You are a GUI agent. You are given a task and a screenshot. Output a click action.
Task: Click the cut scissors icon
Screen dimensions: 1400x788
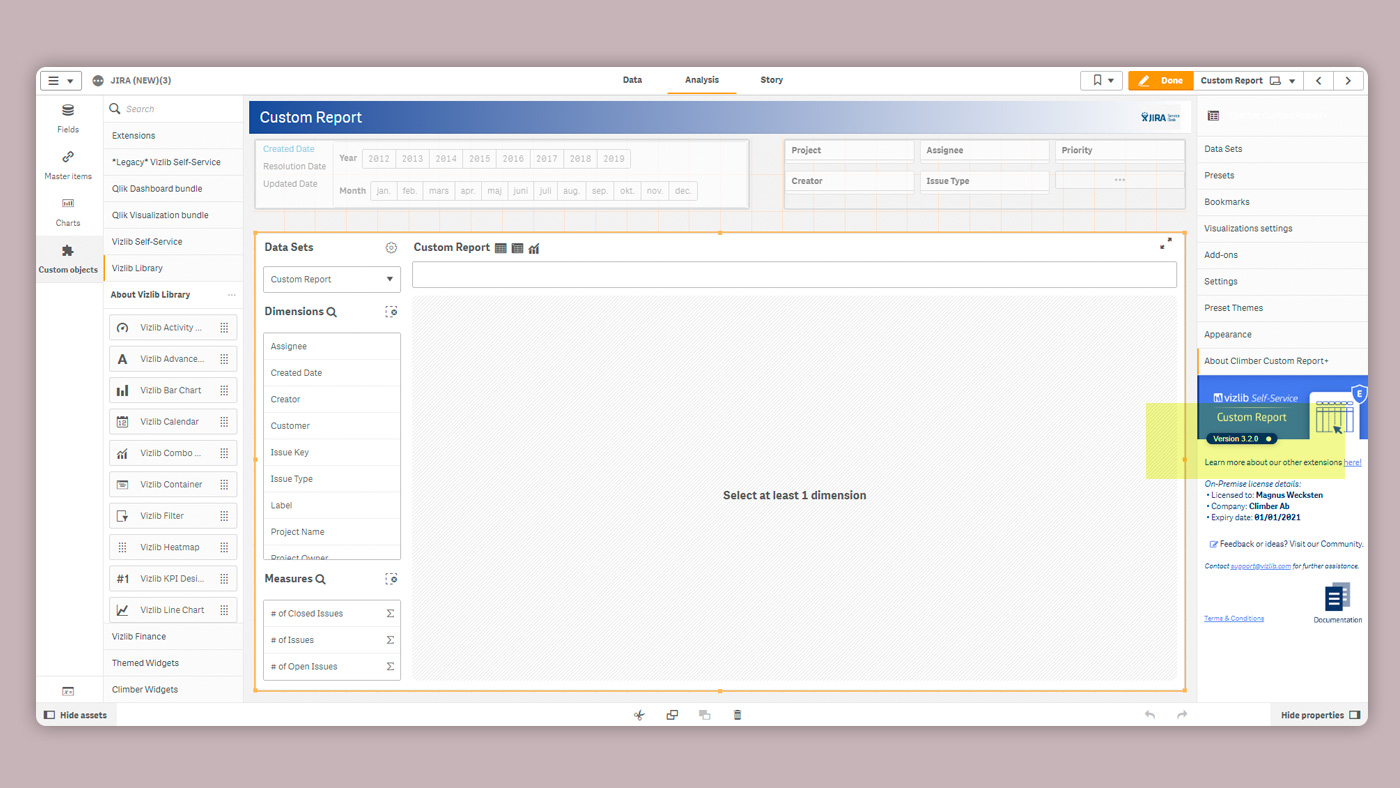coord(639,715)
